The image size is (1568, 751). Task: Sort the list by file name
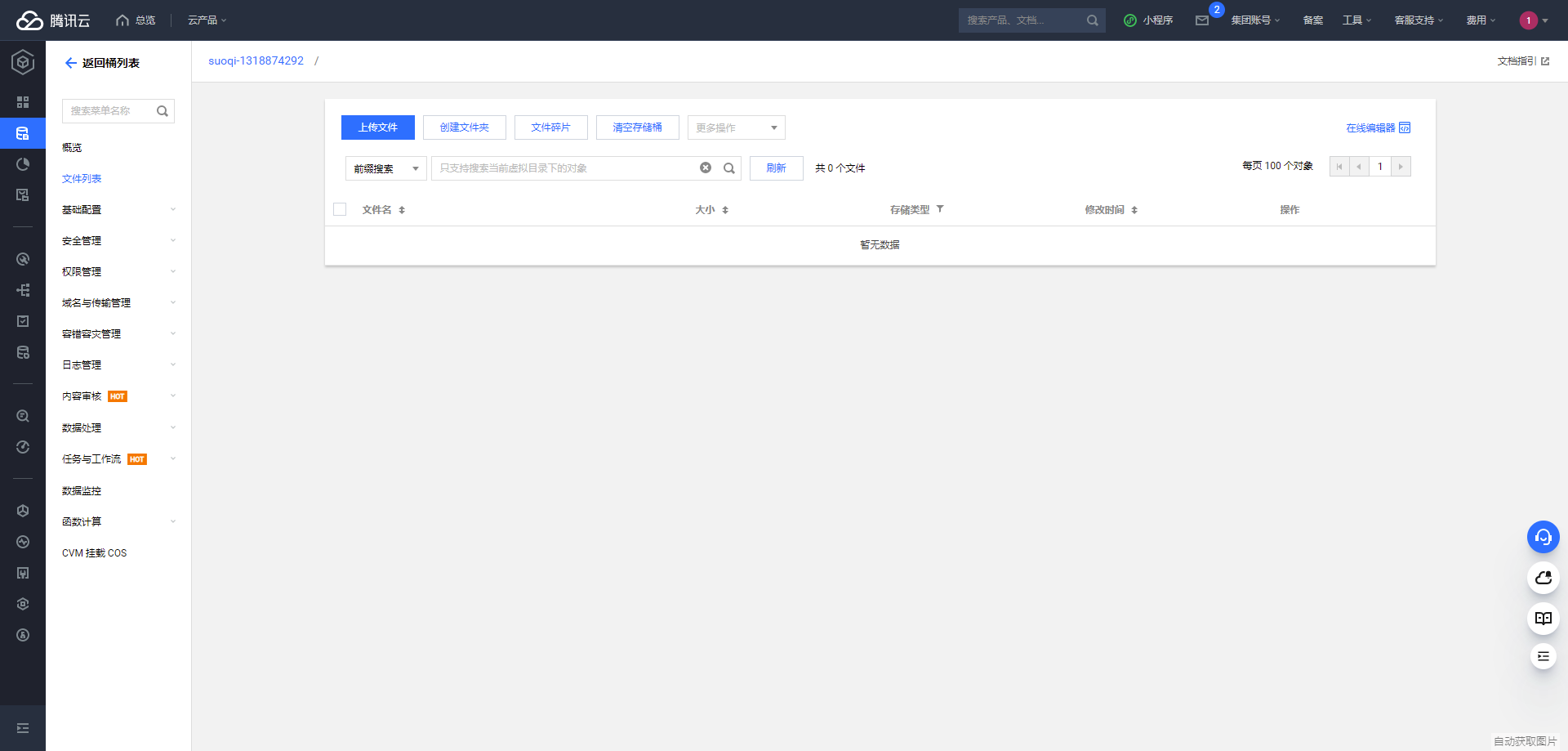coord(402,210)
